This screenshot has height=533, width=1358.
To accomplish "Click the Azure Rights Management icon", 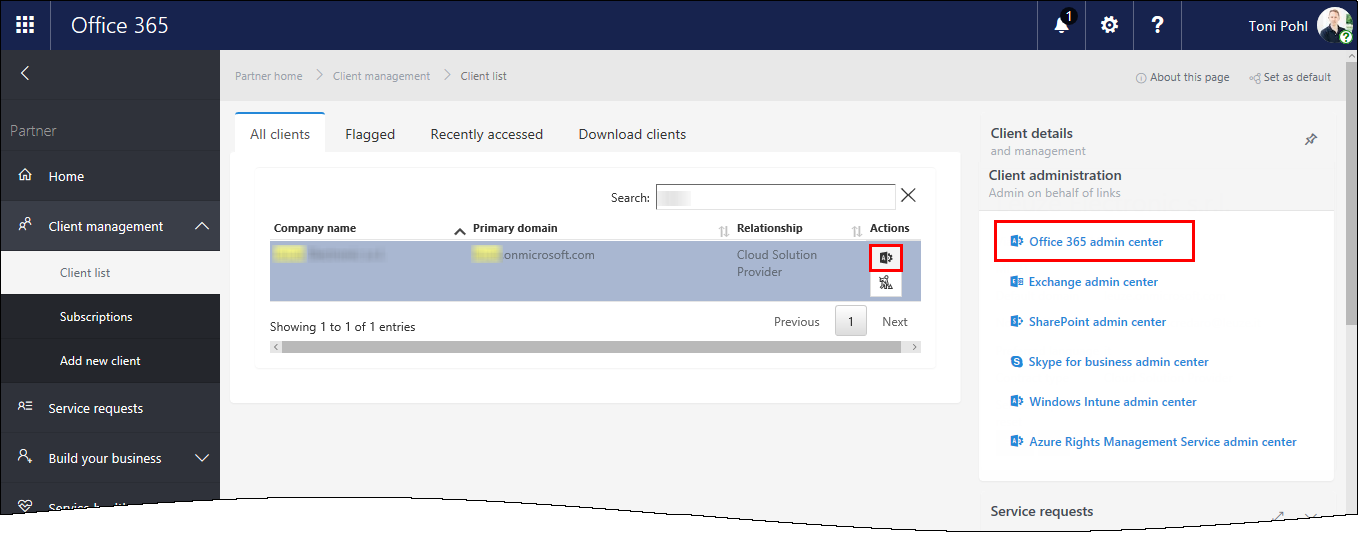I will tap(1016, 442).
